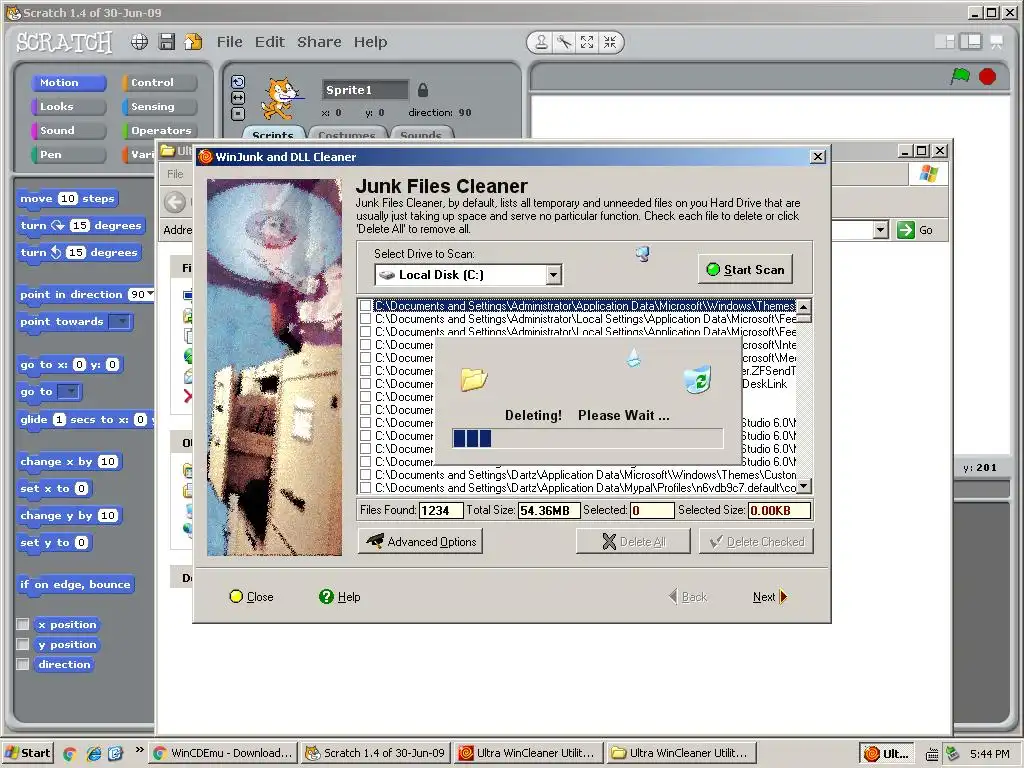1024x768 pixels.
Task: Click the Scratch share project icon
Action: click(193, 42)
